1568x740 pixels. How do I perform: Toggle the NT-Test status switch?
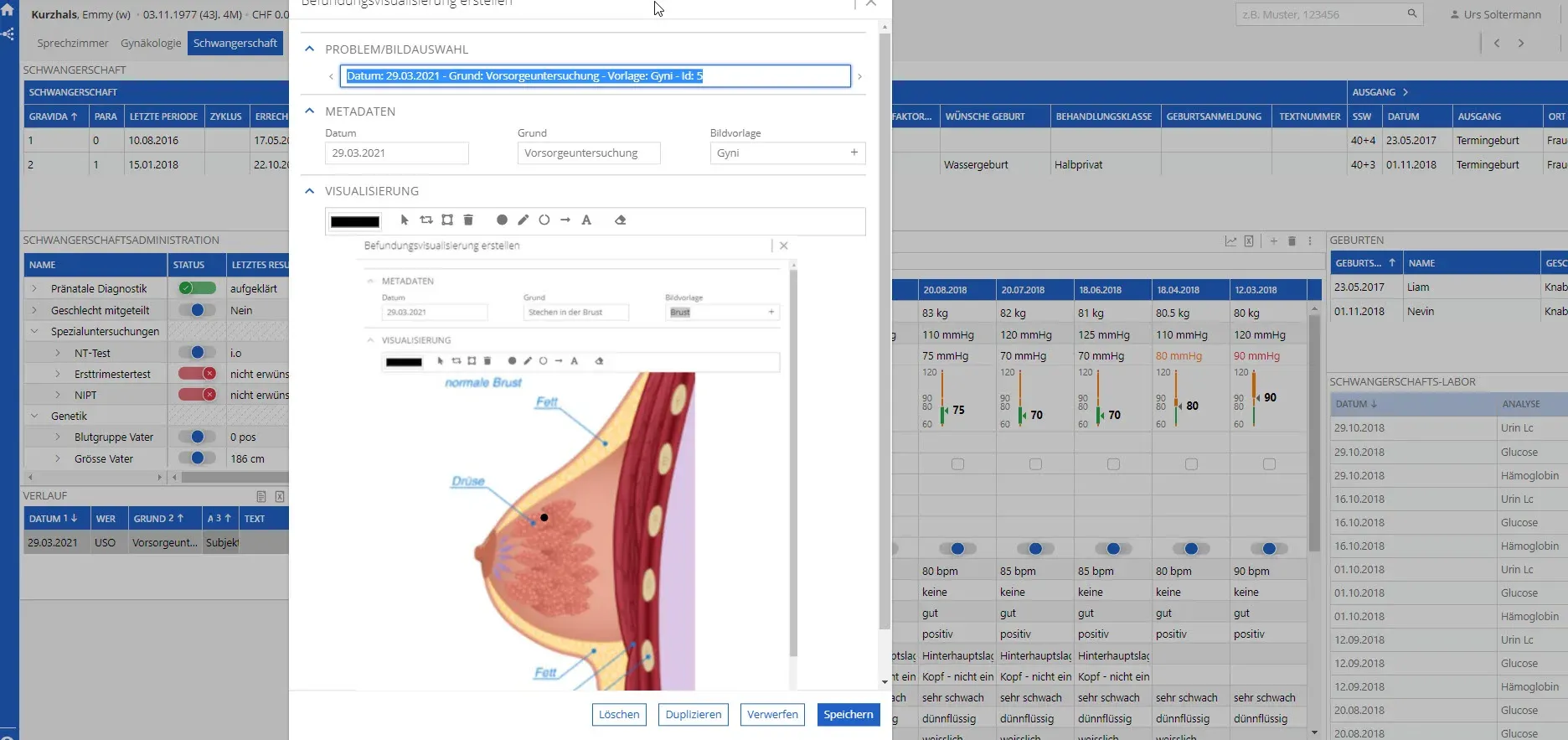coord(197,353)
